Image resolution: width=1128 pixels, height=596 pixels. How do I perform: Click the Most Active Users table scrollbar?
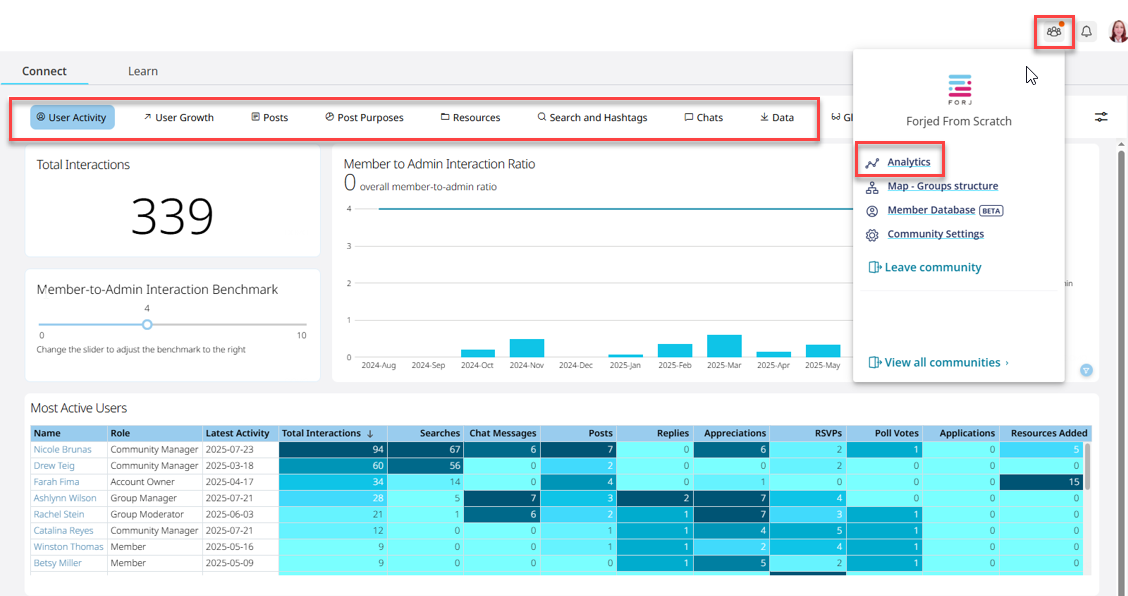click(1088, 466)
